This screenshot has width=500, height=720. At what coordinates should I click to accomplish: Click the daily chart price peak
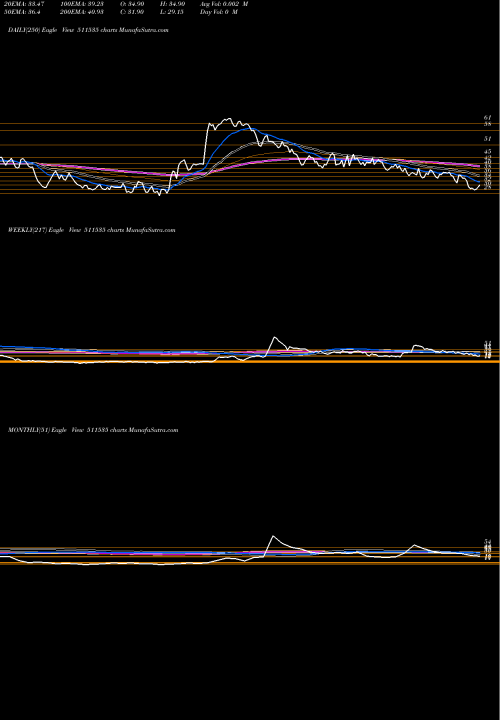tap(228, 119)
